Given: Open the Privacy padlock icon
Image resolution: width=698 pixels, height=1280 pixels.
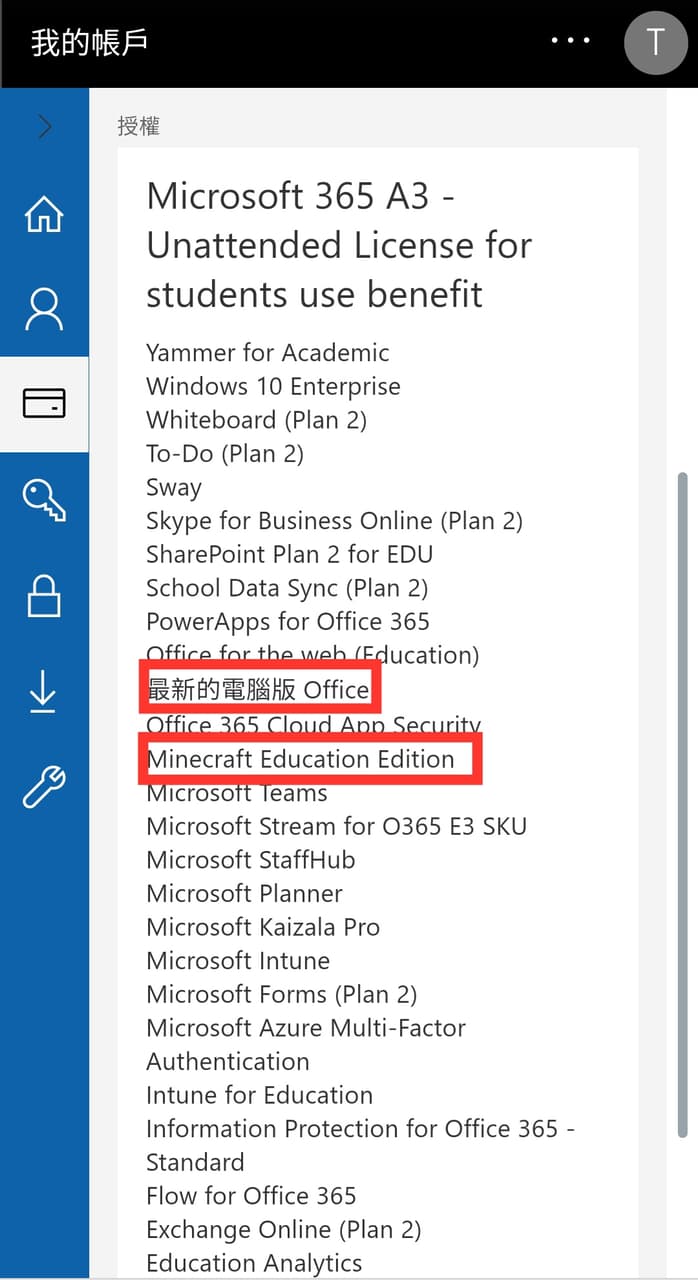Looking at the screenshot, I should [44, 595].
